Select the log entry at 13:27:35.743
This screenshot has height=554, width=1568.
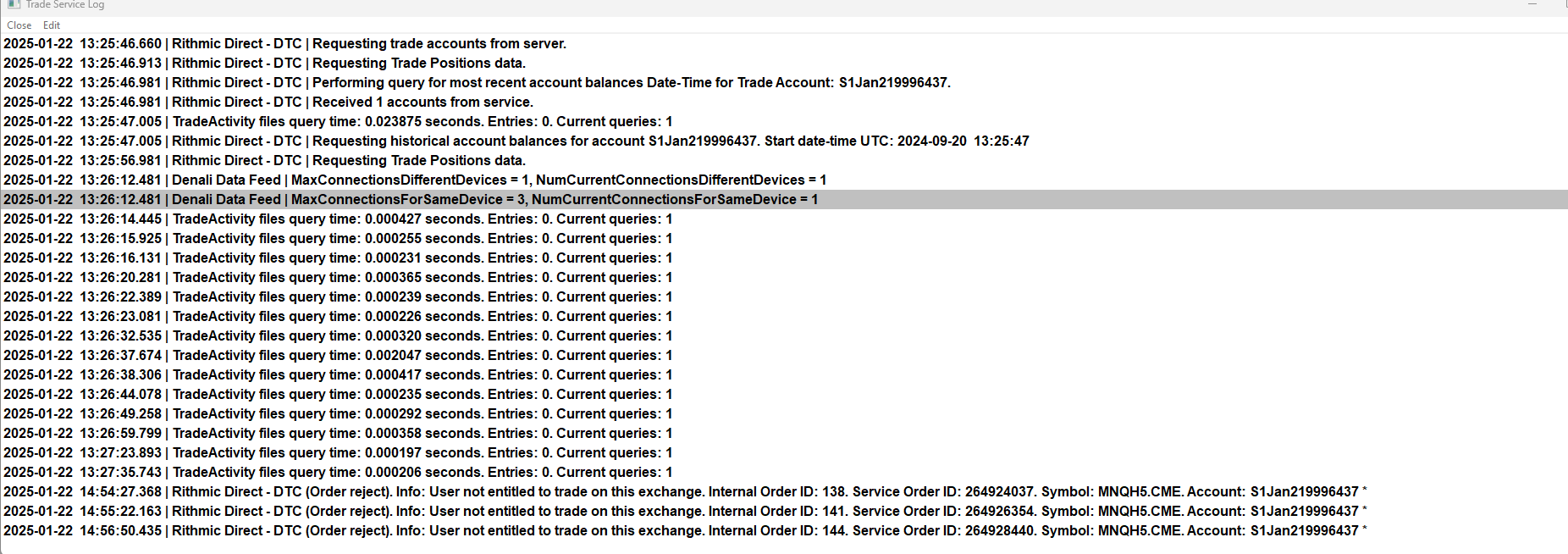pyautogui.click(x=784, y=473)
